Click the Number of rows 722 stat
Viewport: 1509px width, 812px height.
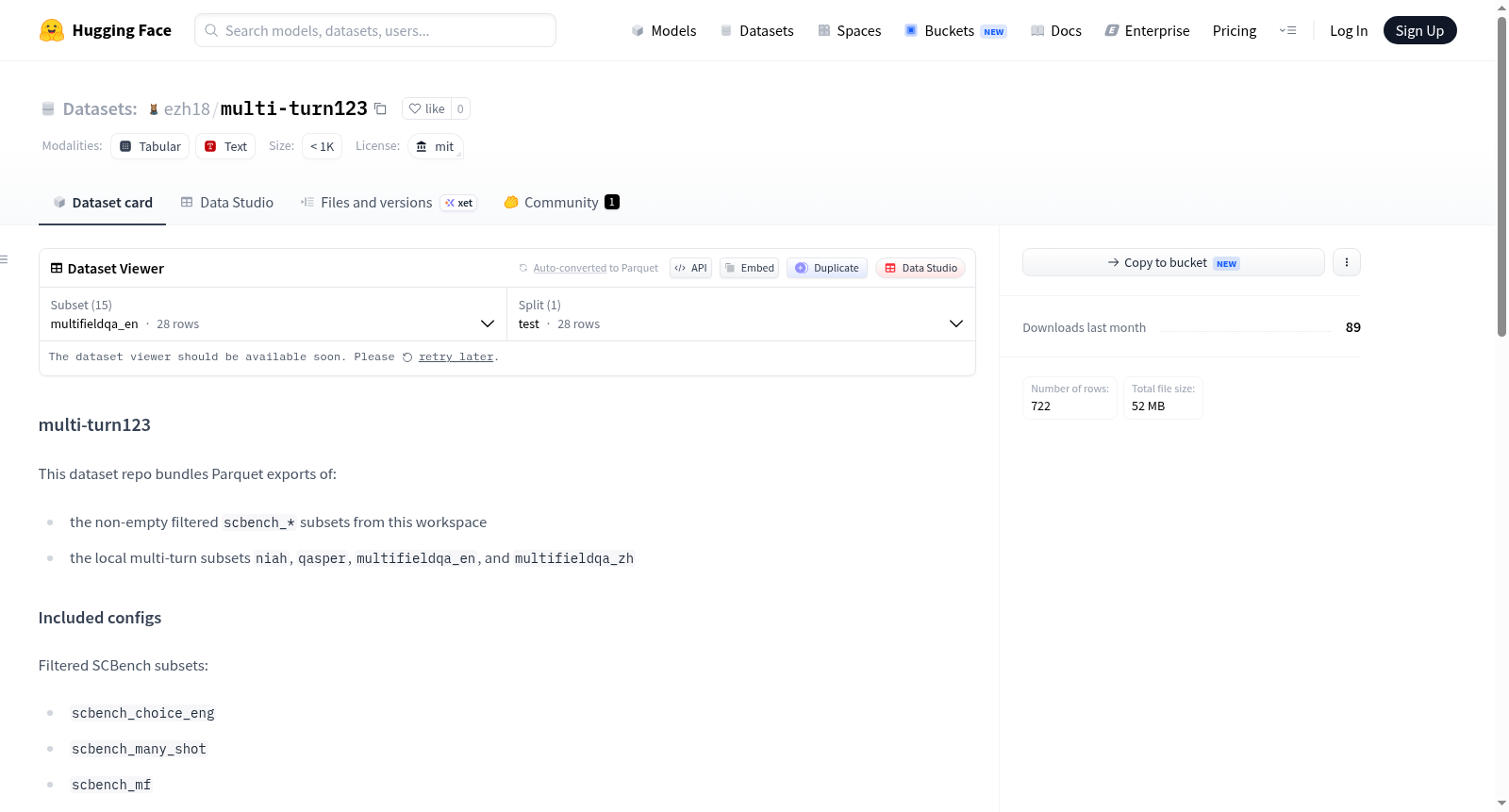coord(1070,398)
